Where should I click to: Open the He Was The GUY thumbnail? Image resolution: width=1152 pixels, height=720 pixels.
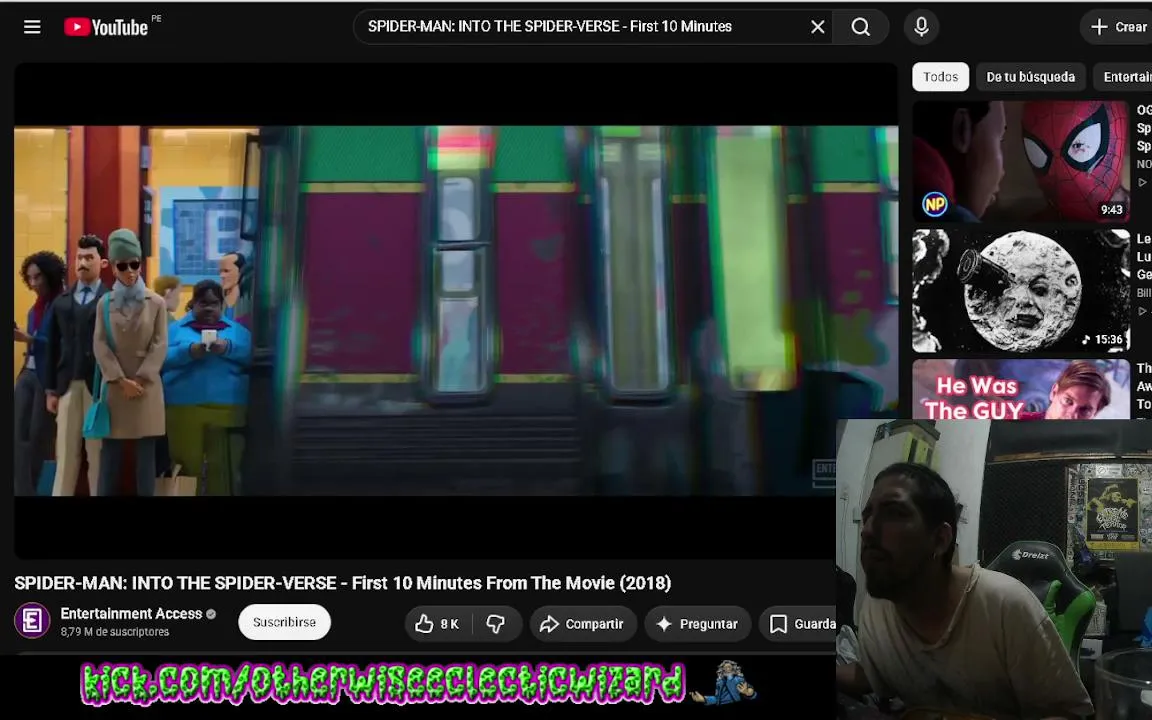click(x=1020, y=389)
